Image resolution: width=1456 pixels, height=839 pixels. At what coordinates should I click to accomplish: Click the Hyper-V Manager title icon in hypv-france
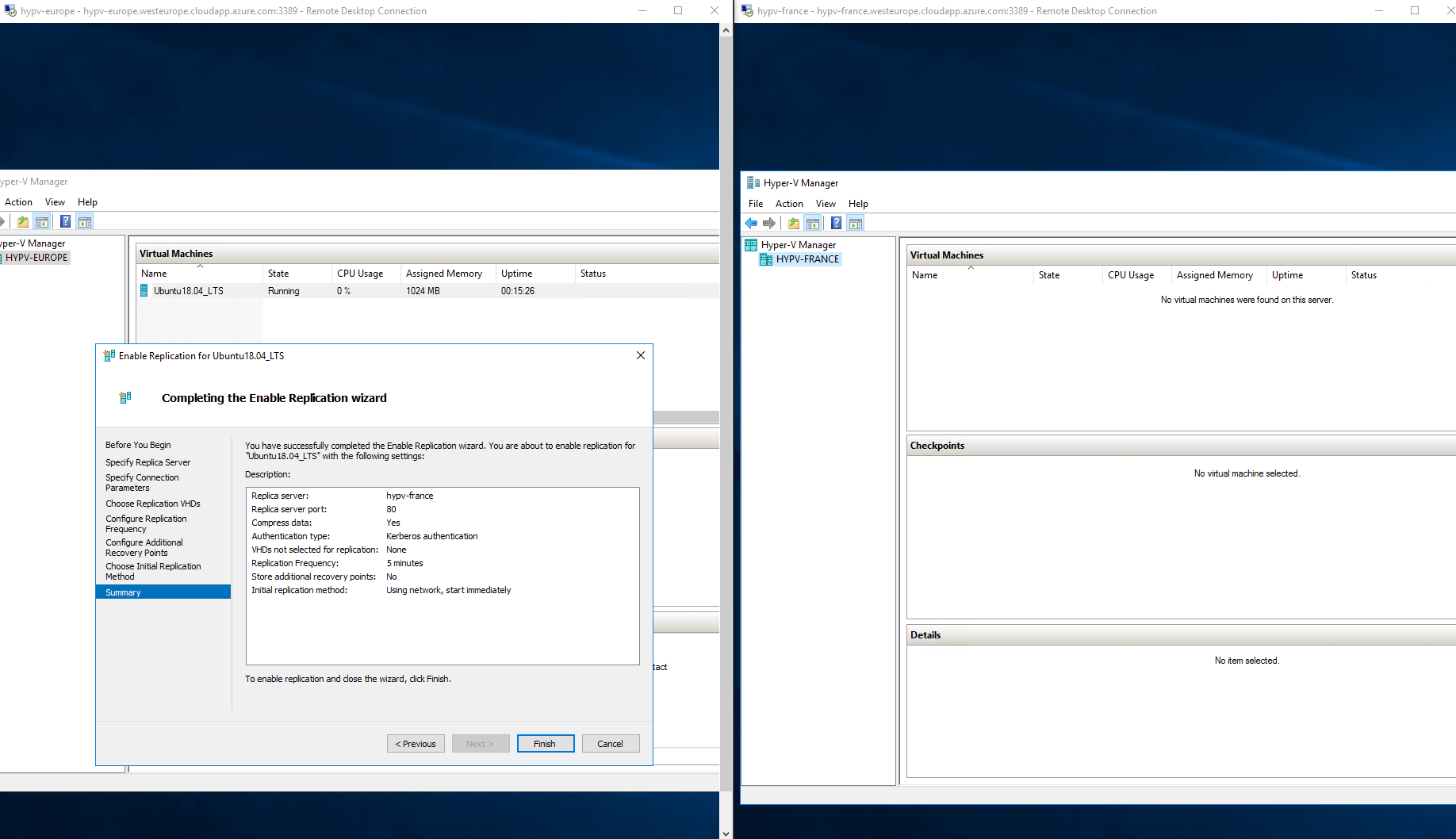coord(753,183)
